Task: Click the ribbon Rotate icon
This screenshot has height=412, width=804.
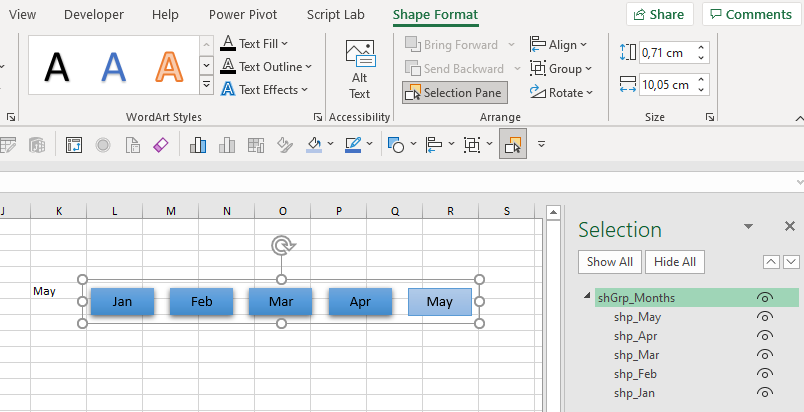Action: (537, 92)
